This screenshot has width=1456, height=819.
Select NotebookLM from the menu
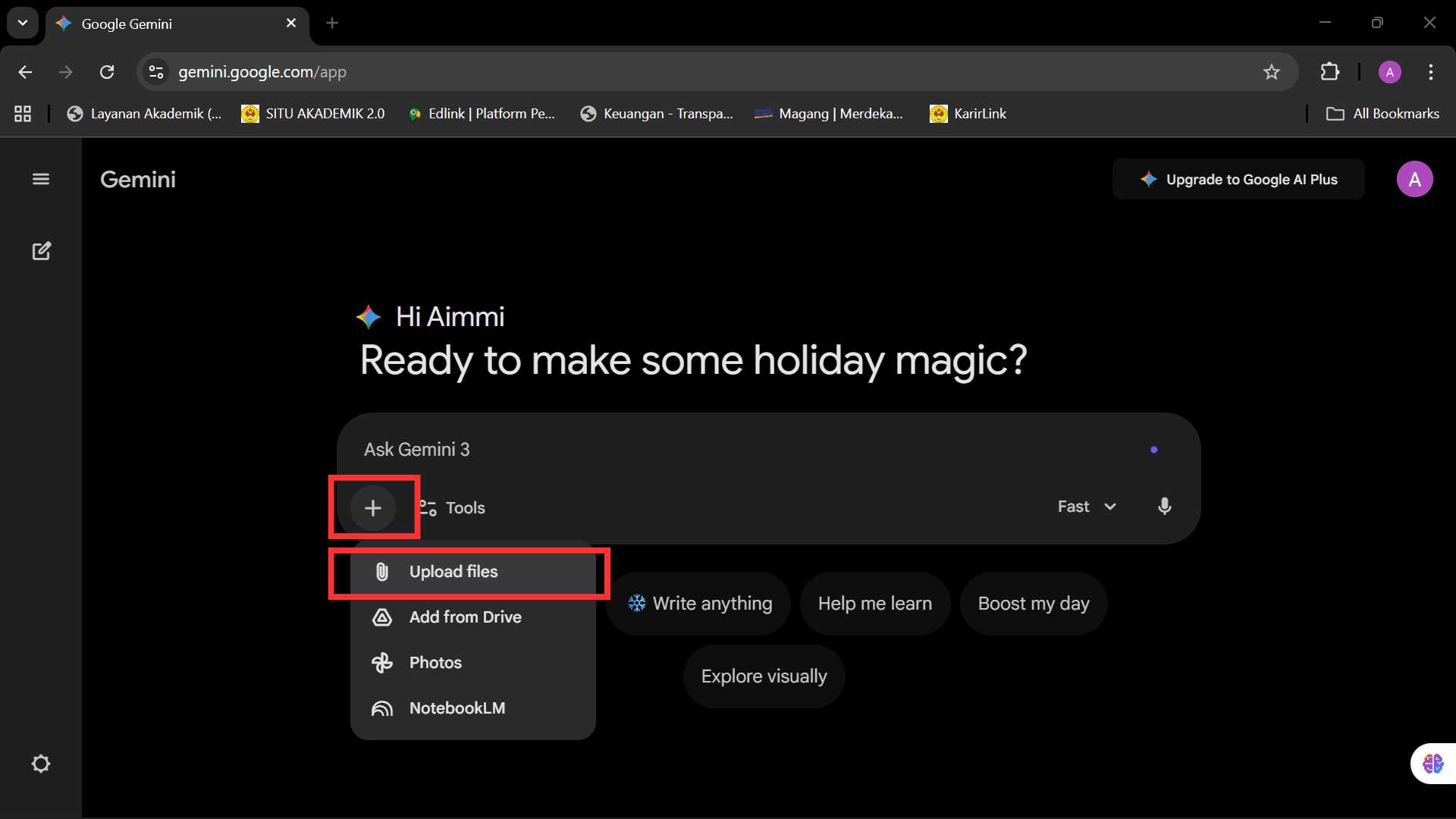457,708
